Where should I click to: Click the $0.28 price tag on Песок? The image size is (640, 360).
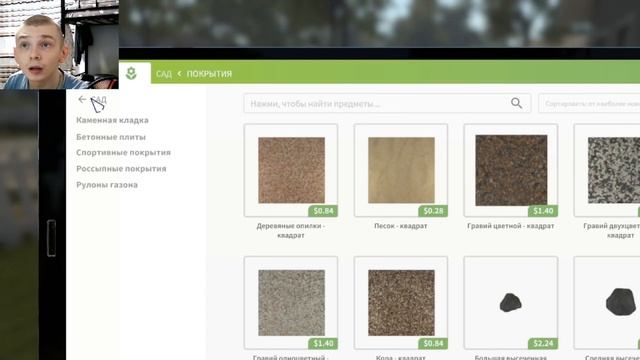pyautogui.click(x=433, y=211)
